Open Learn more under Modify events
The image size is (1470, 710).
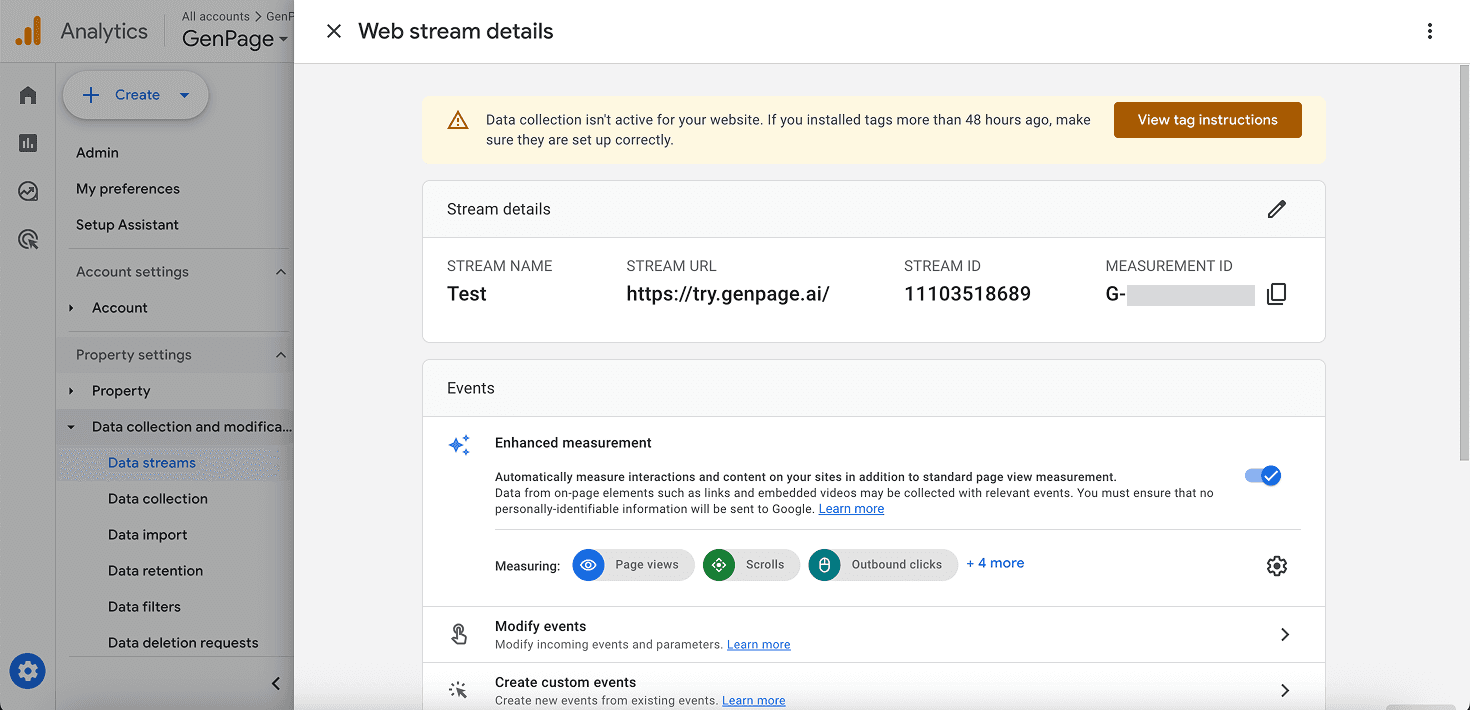coord(758,645)
